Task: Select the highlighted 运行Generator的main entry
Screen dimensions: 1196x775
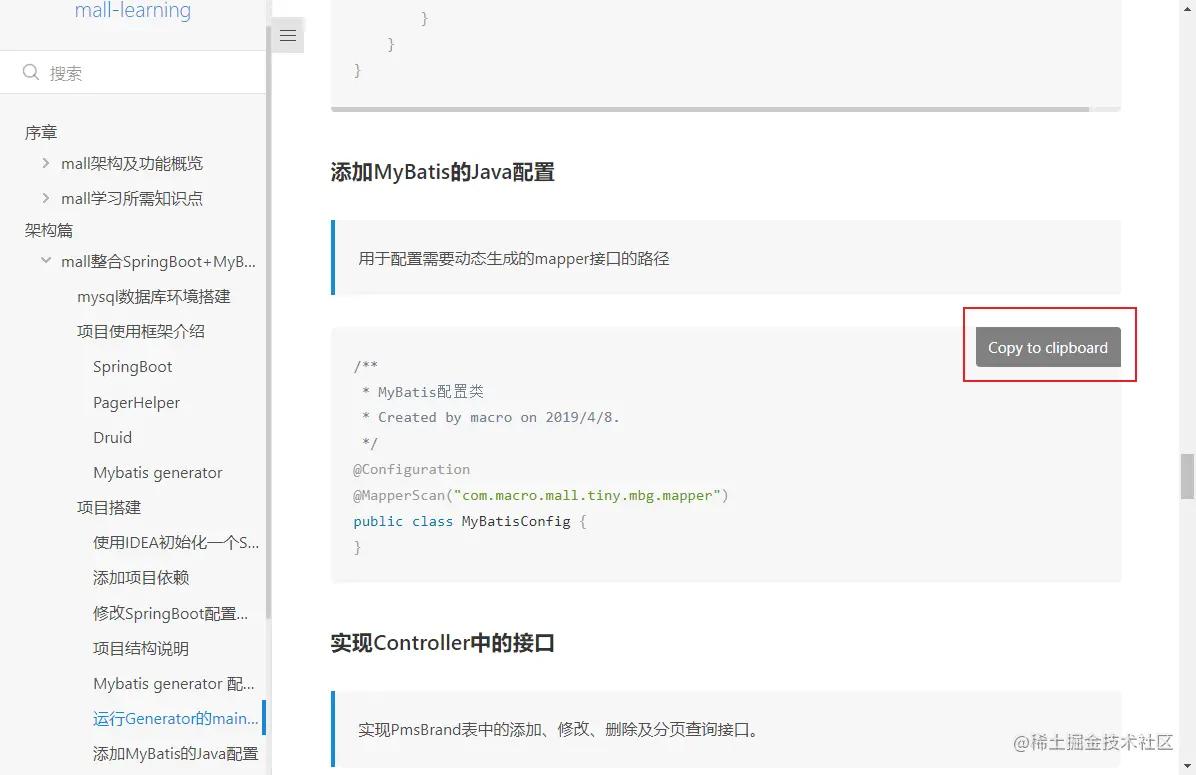Action: pos(175,718)
